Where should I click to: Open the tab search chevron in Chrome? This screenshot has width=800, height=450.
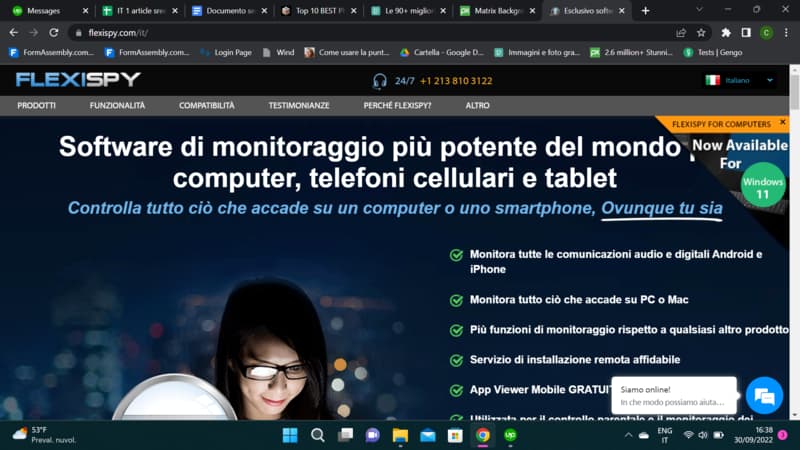pos(699,10)
